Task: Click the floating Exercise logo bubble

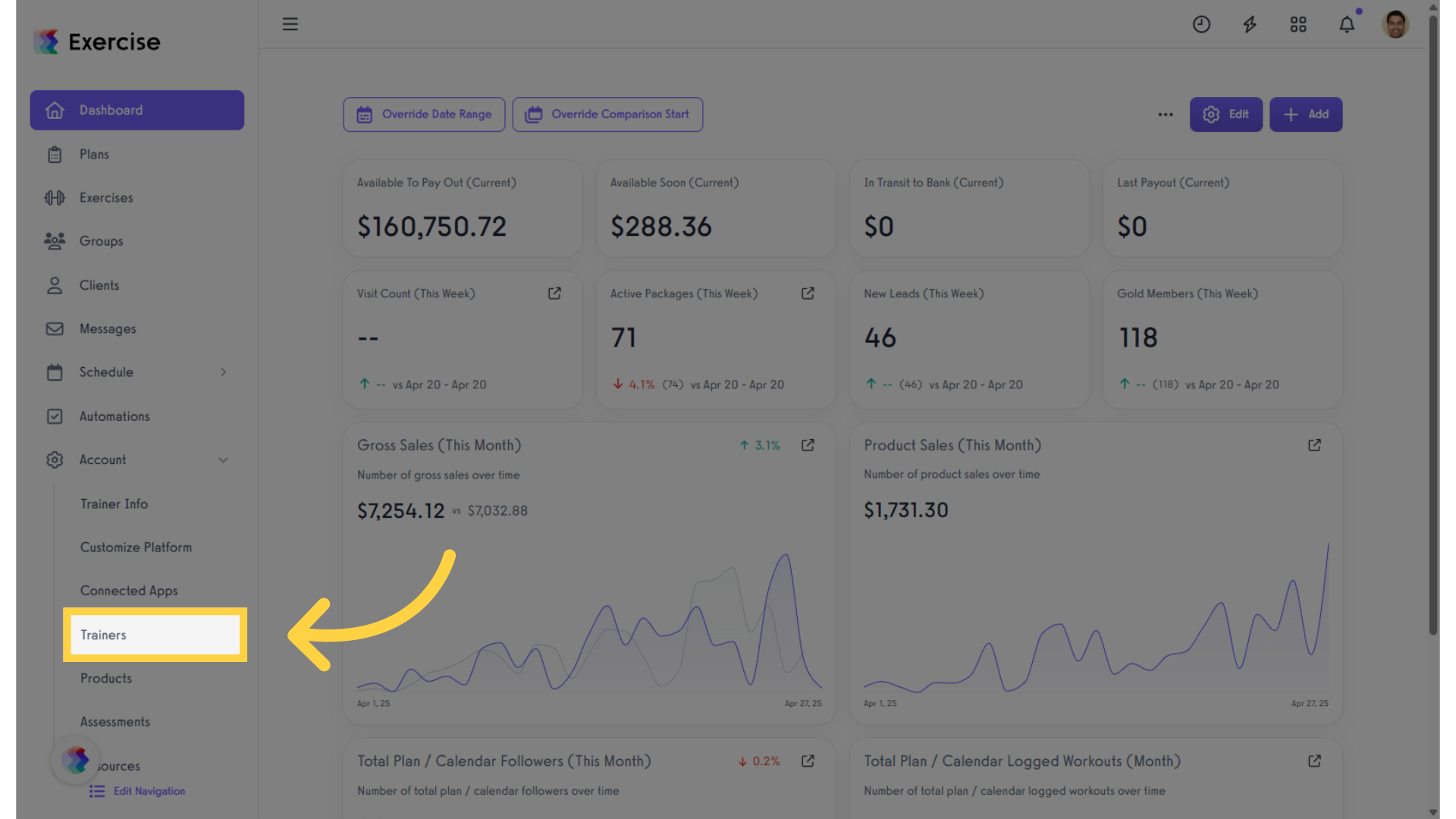Action: point(75,760)
